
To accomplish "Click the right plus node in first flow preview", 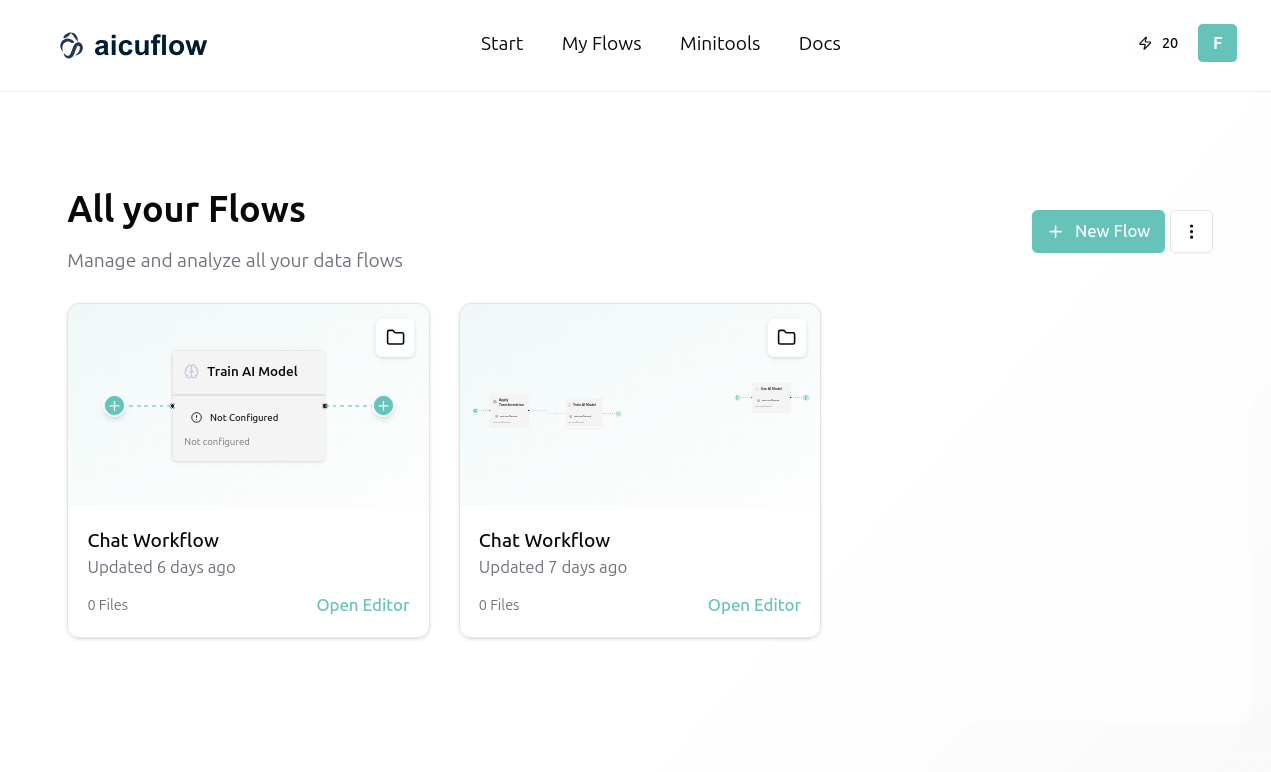I will (x=383, y=406).
